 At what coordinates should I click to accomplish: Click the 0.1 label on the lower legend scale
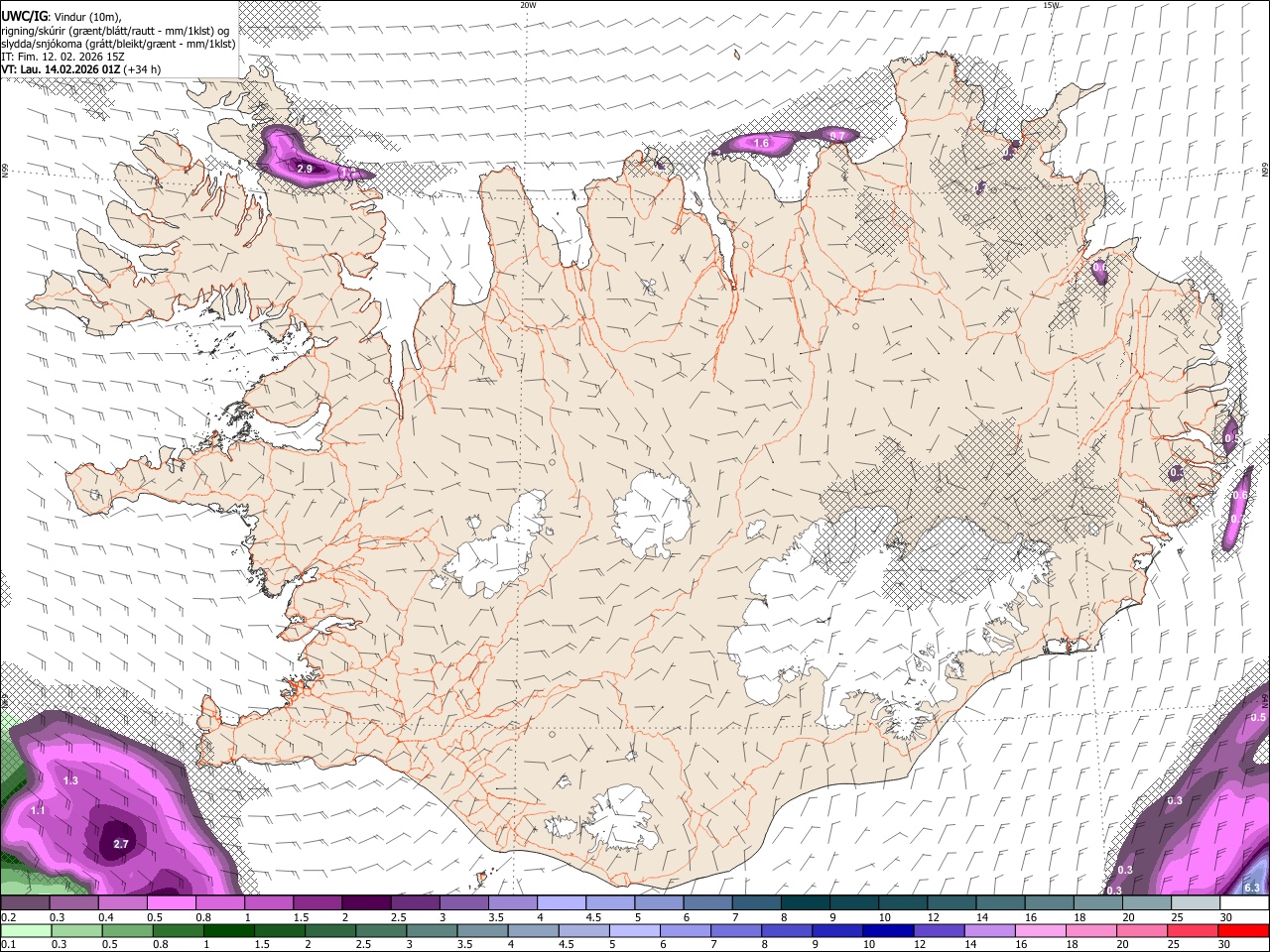coord(9,944)
